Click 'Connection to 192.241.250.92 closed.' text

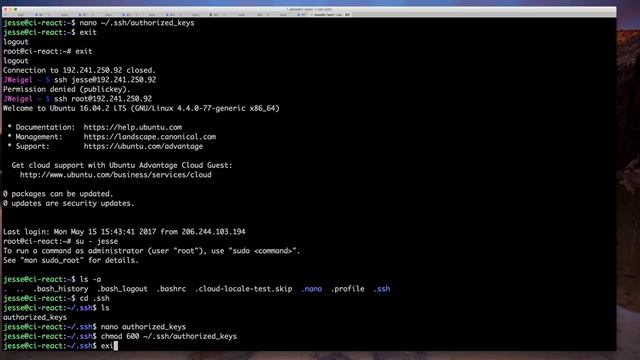pyautogui.click(x=79, y=70)
